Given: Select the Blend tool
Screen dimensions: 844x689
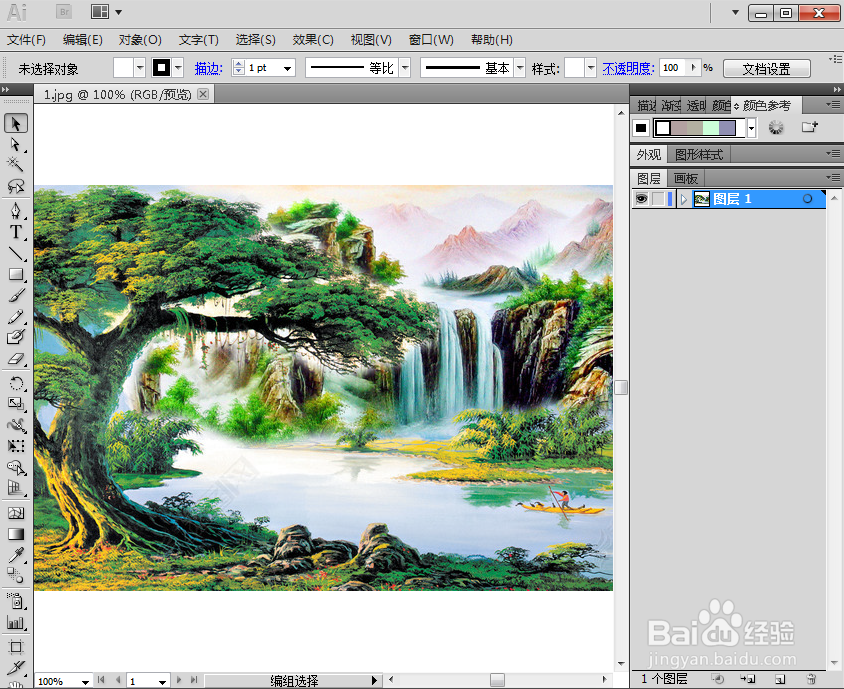Looking at the screenshot, I should pyautogui.click(x=16, y=575).
